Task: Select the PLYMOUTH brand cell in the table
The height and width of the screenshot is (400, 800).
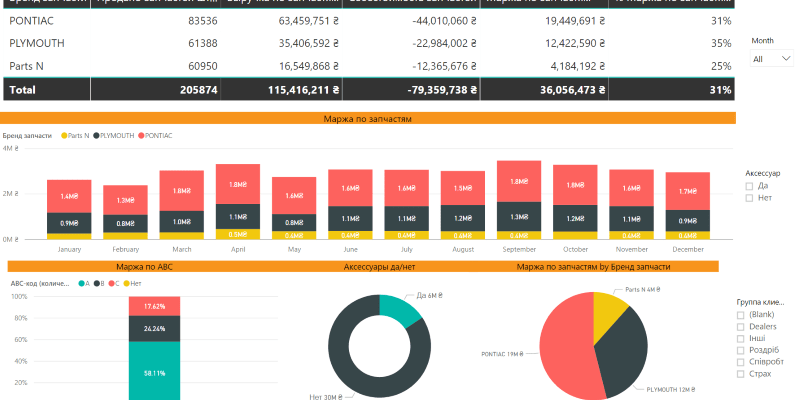Action: pos(37,43)
